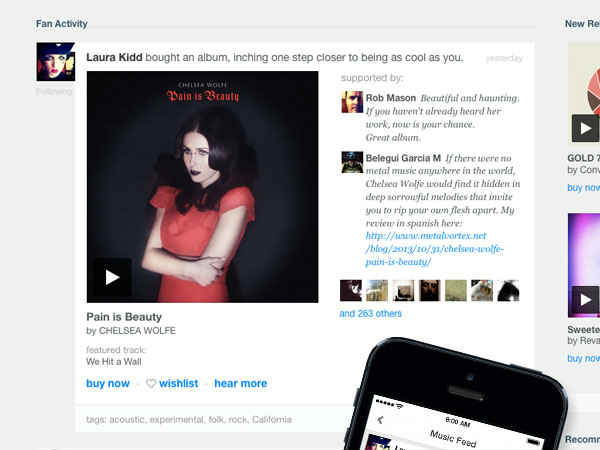Click buy now under Pain is Beauty
This screenshot has height=450, width=600.
[x=108, y=383]
